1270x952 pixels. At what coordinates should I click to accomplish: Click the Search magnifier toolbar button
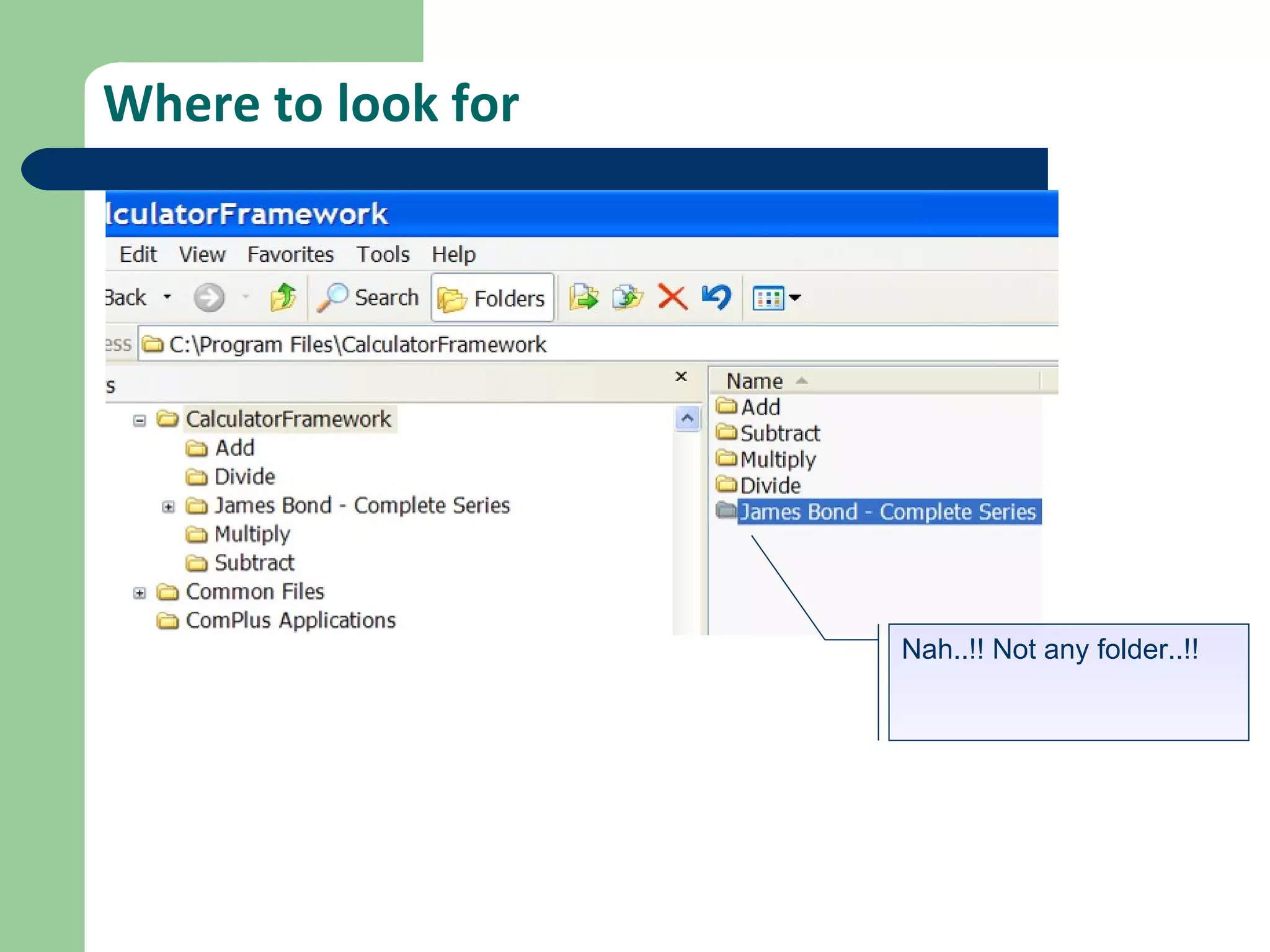click(368, 297)
